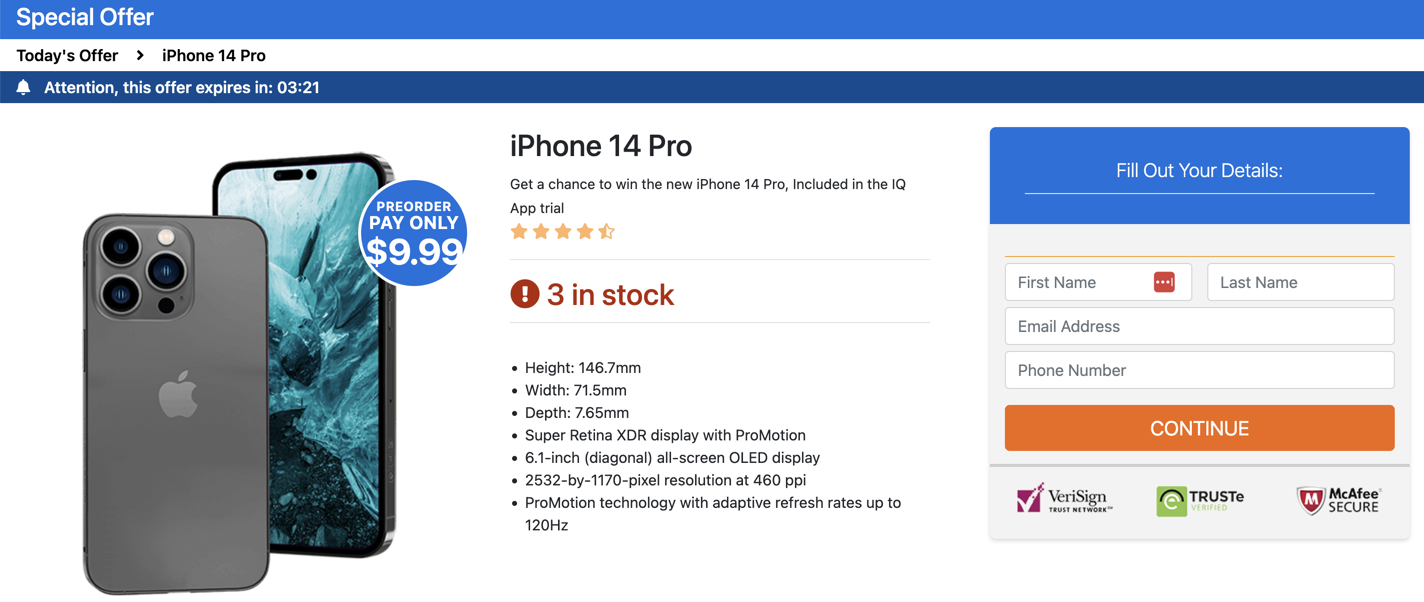
Task: Click the TRUSTe Verified badge
Action: click(x=1200, y=500)
